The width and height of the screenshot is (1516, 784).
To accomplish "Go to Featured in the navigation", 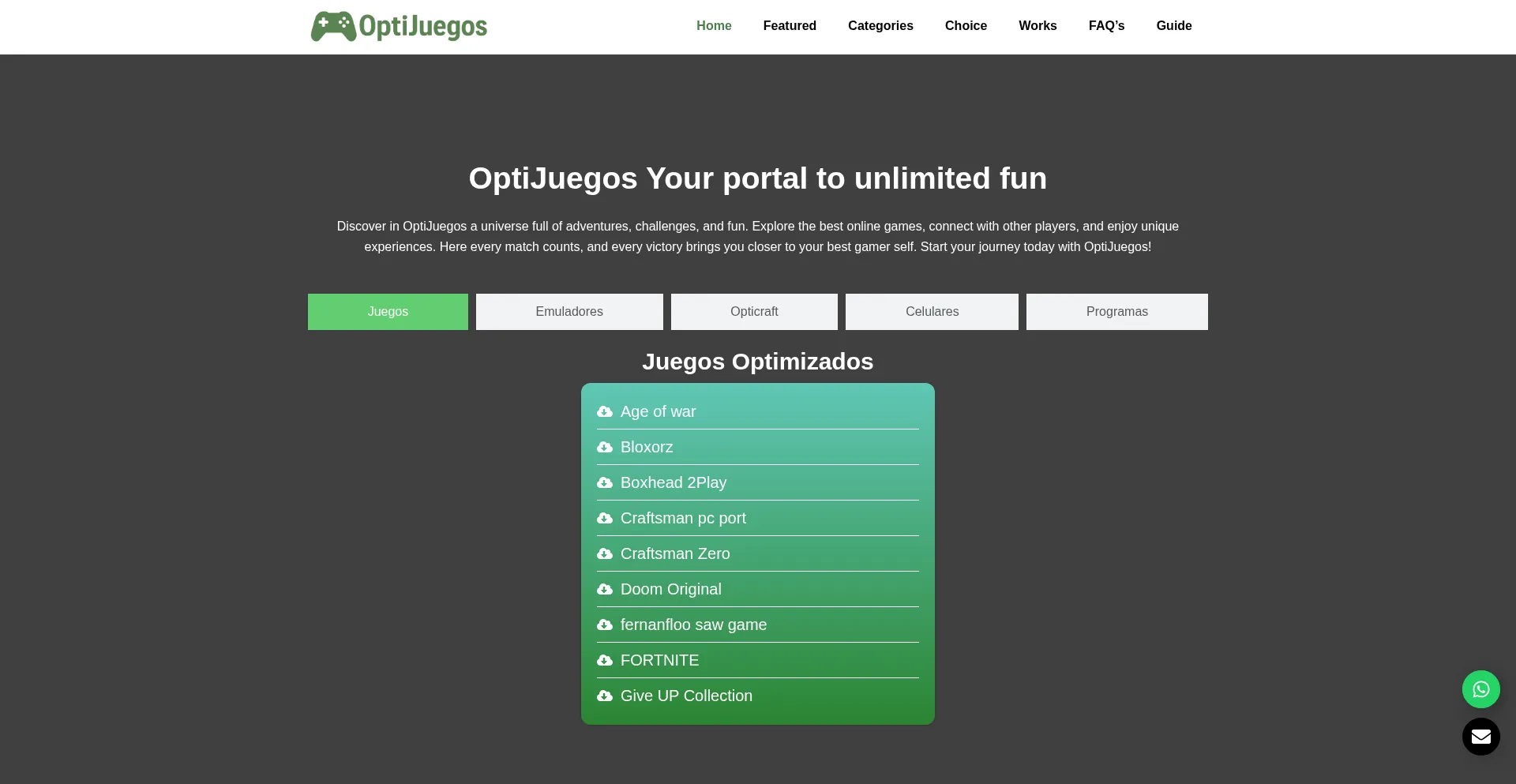I will (790, 26).
